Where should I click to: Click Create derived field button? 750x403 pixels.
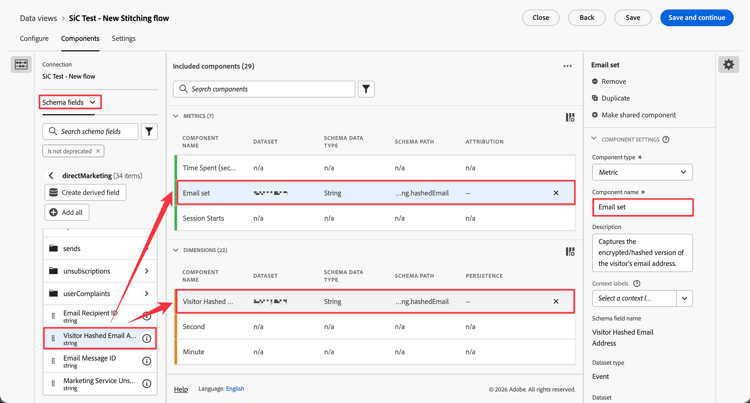click(84, 192)
